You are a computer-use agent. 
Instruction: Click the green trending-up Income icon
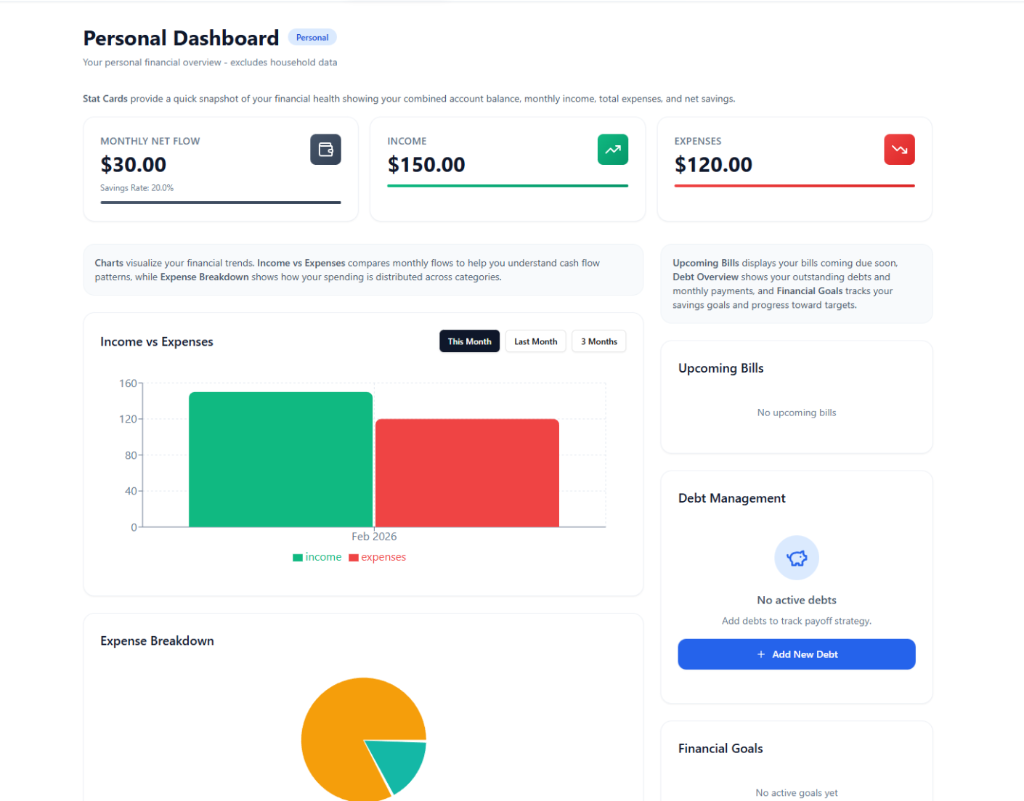click(613, 149)
